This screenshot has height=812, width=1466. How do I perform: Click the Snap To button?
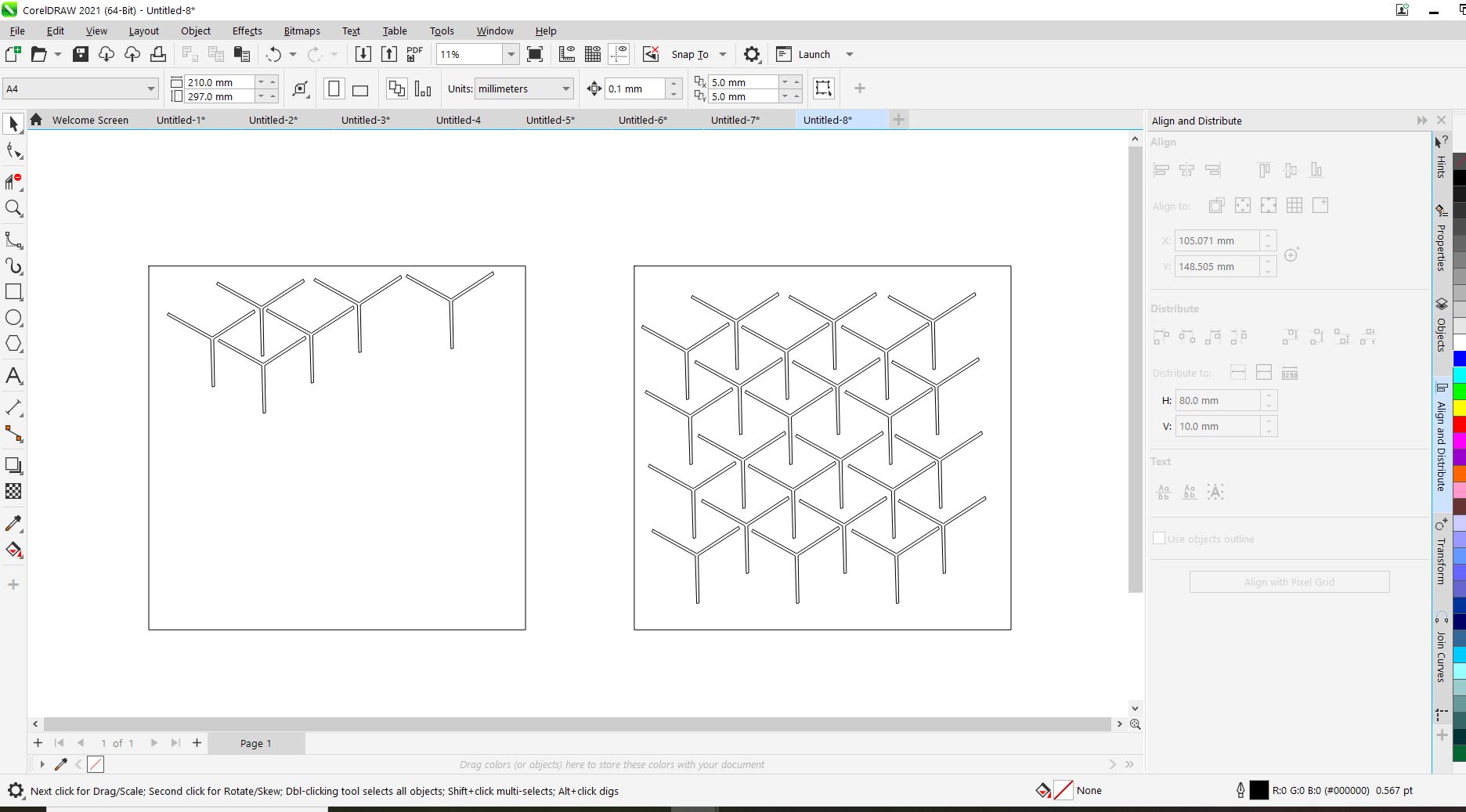(x=689, y=54)
